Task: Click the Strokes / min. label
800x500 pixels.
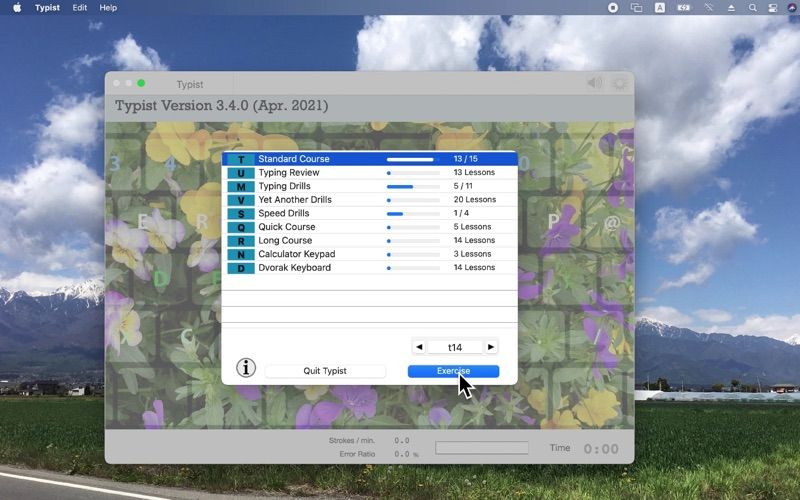Action: [x=352, y=440]
